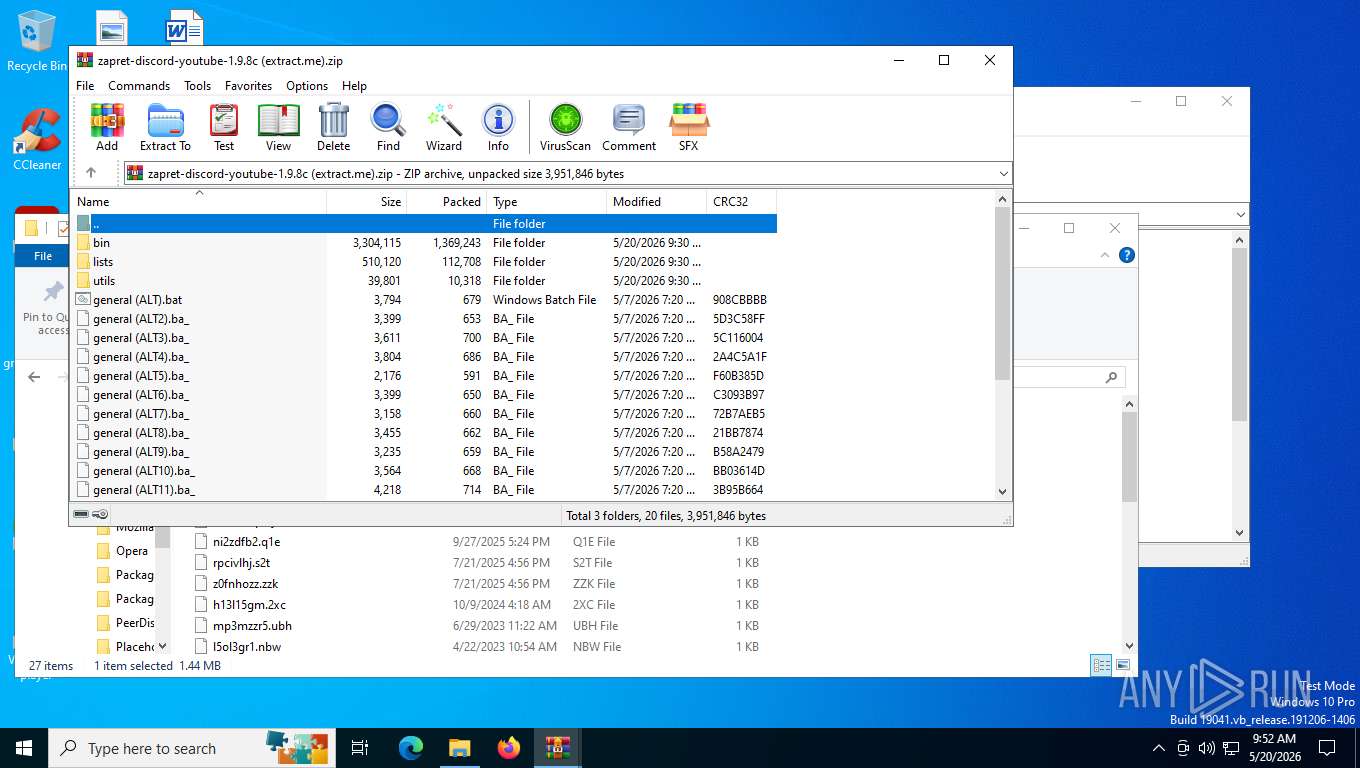Image resolution: width=1360 pixels, height=768 pixels.
Task: Switch Explorer to details view
Action: [x=1101, y=665]
